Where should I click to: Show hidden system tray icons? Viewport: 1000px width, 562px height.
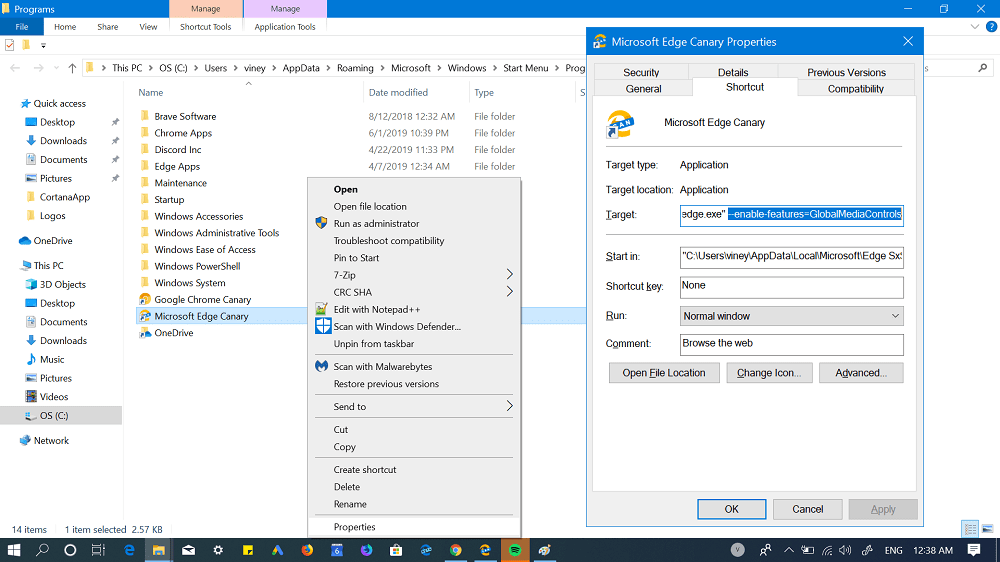(x=789, y=550)
